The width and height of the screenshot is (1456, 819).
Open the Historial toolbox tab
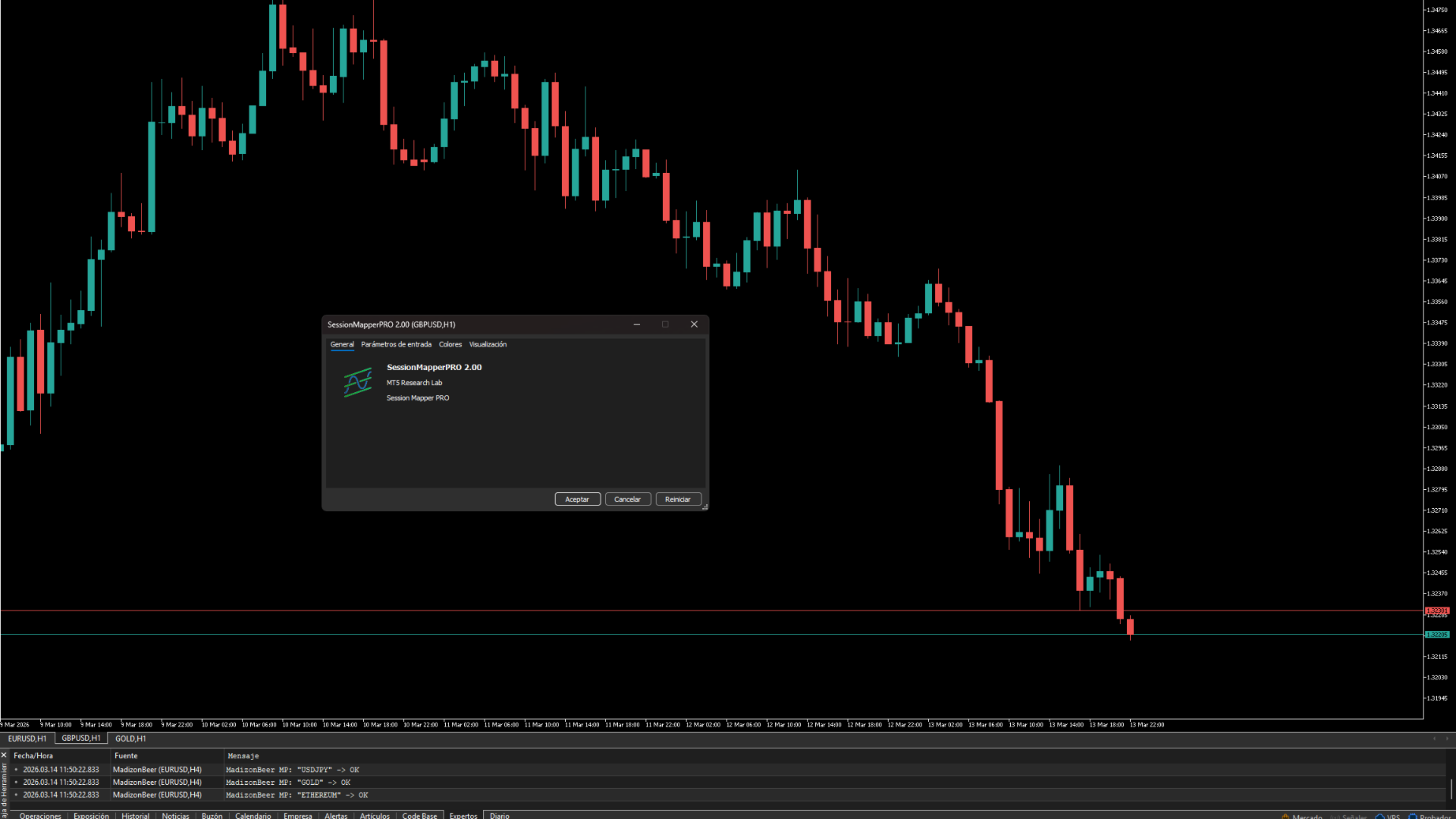[x=135, y=815]
